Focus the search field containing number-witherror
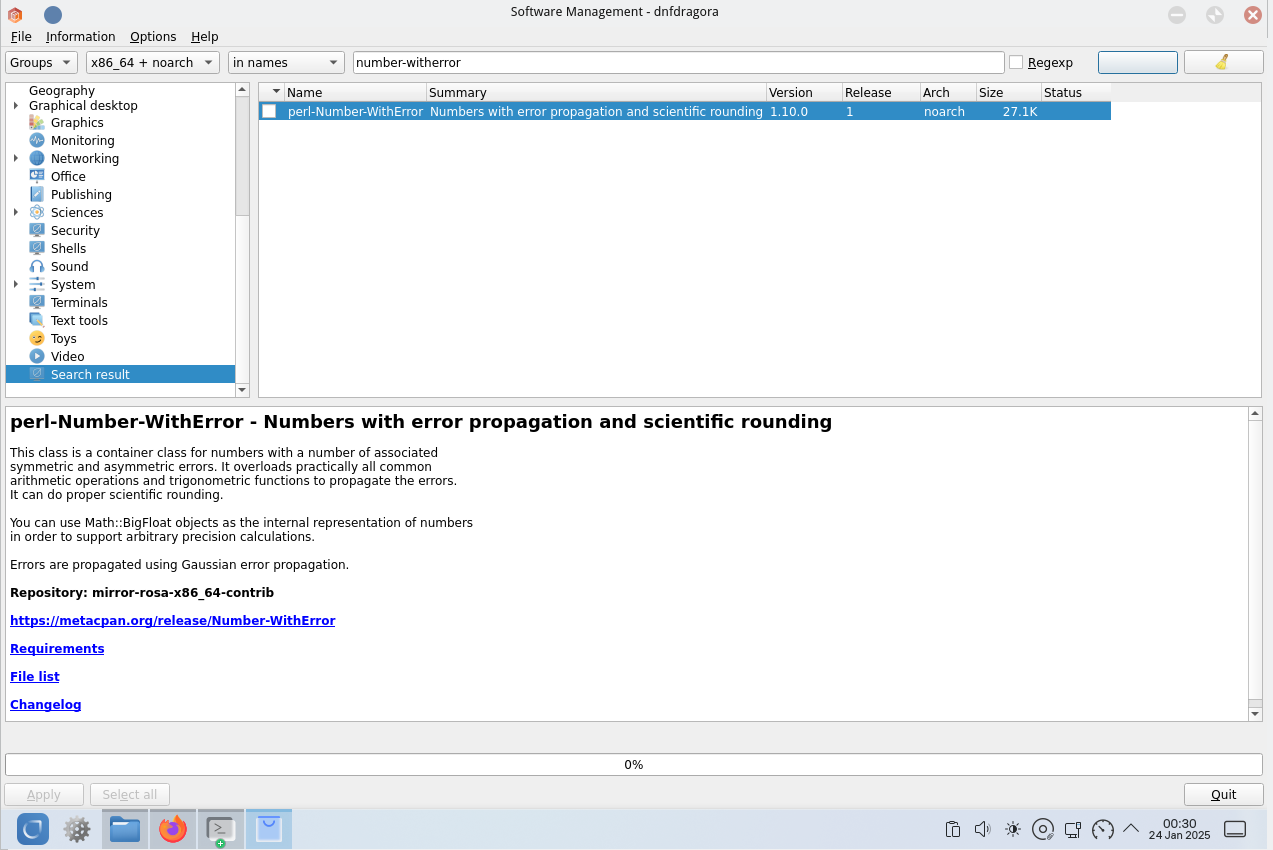This screenshot has height=850, width=1273. coord(677,62)
